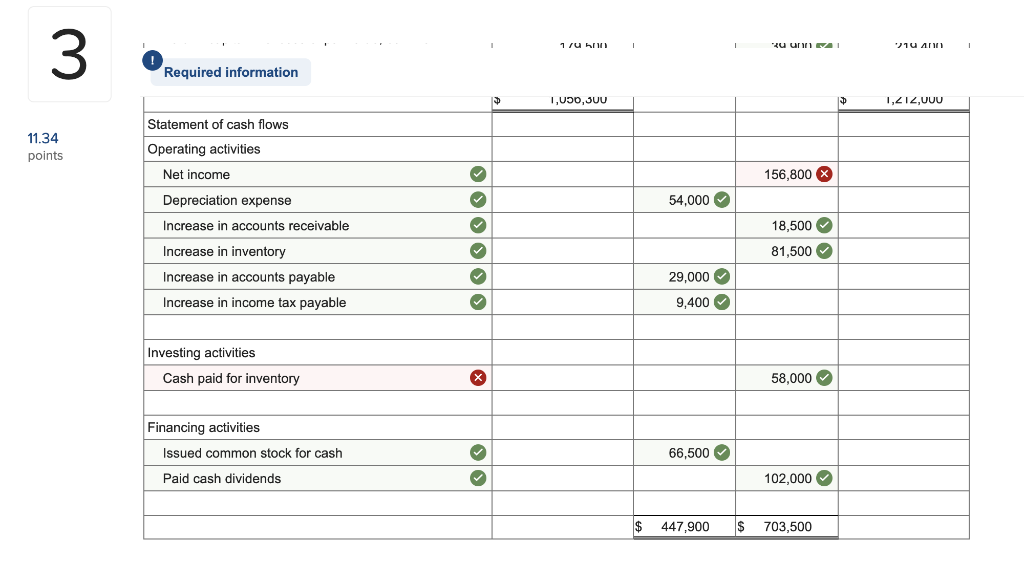
Task: Click the blue exclamation info icon
Action: (152, 61)
